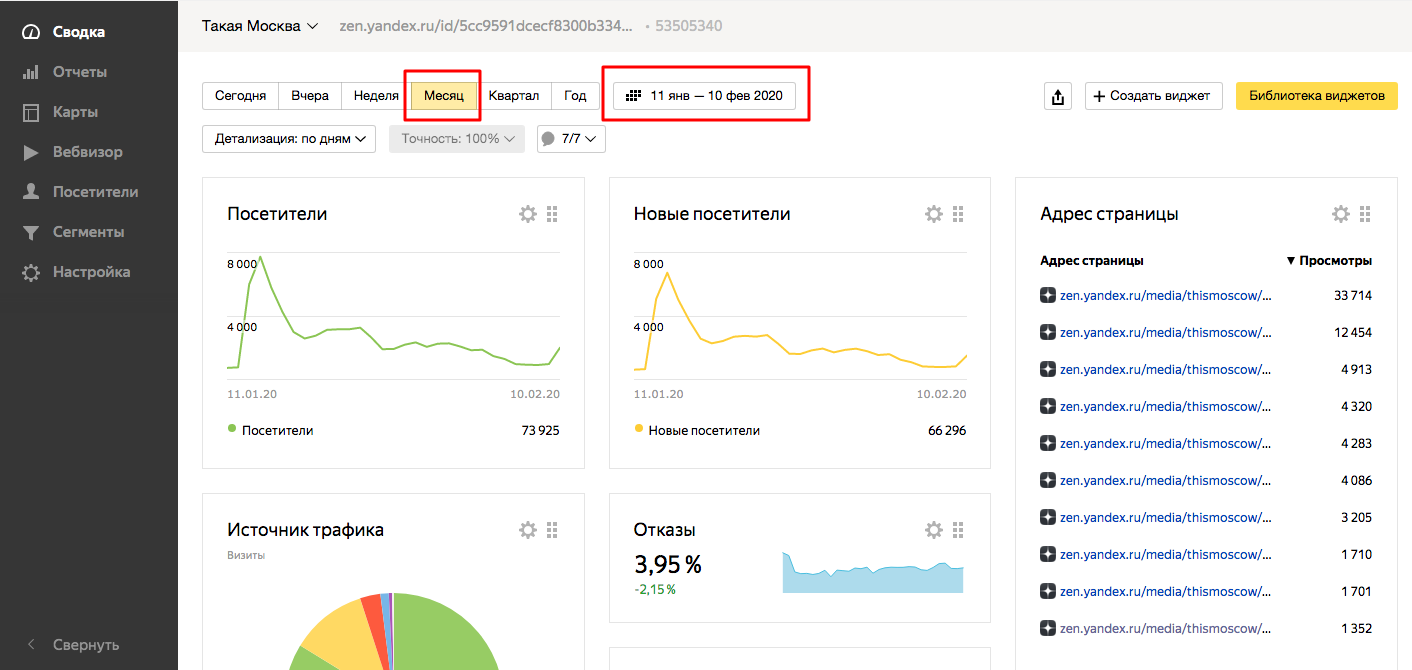
Task: Open settings gear of the Посетители widget
Action: click(x=528, y=214)
